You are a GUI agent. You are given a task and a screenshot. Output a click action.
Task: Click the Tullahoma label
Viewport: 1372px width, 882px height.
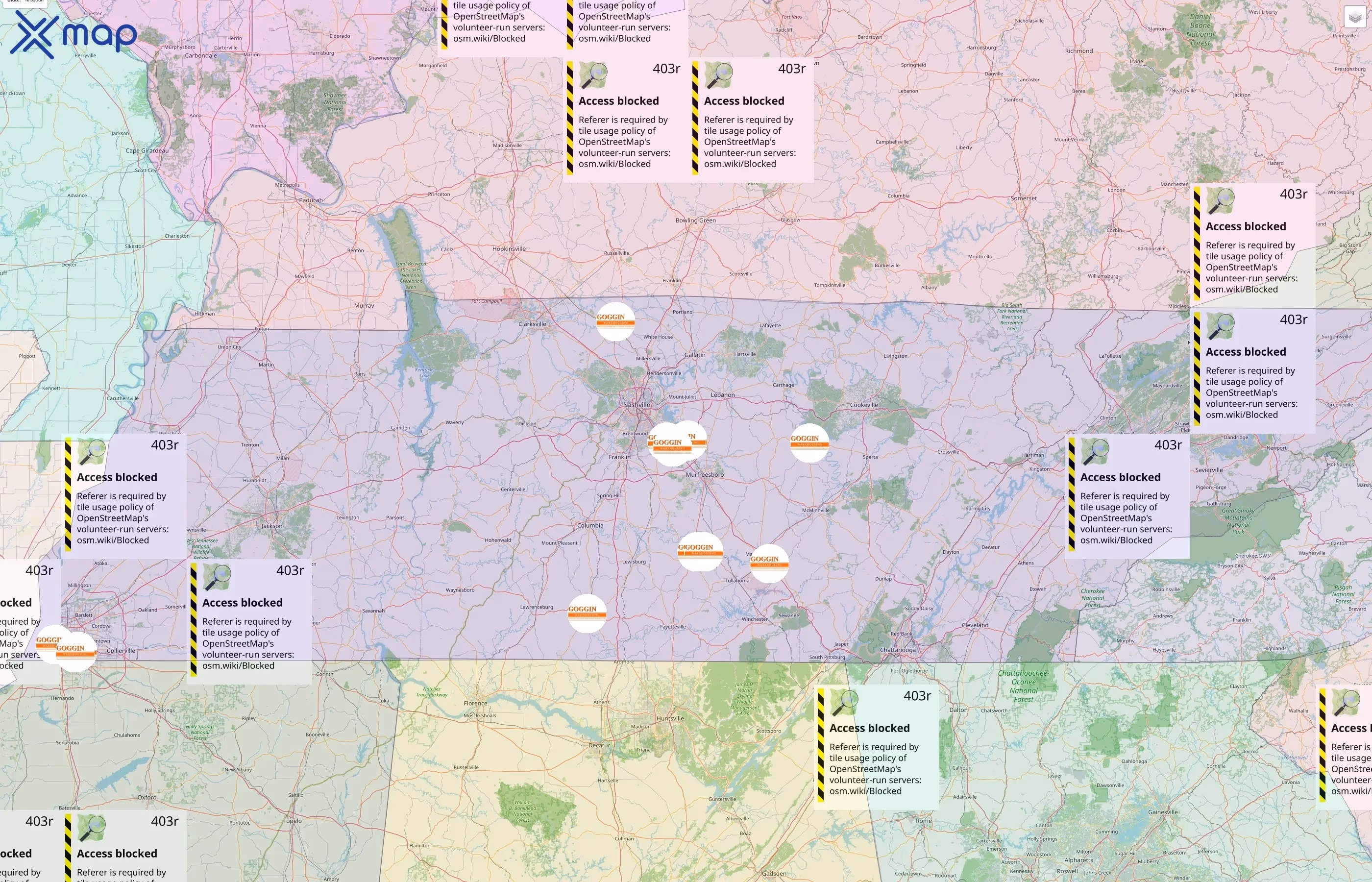pos(737,580)
